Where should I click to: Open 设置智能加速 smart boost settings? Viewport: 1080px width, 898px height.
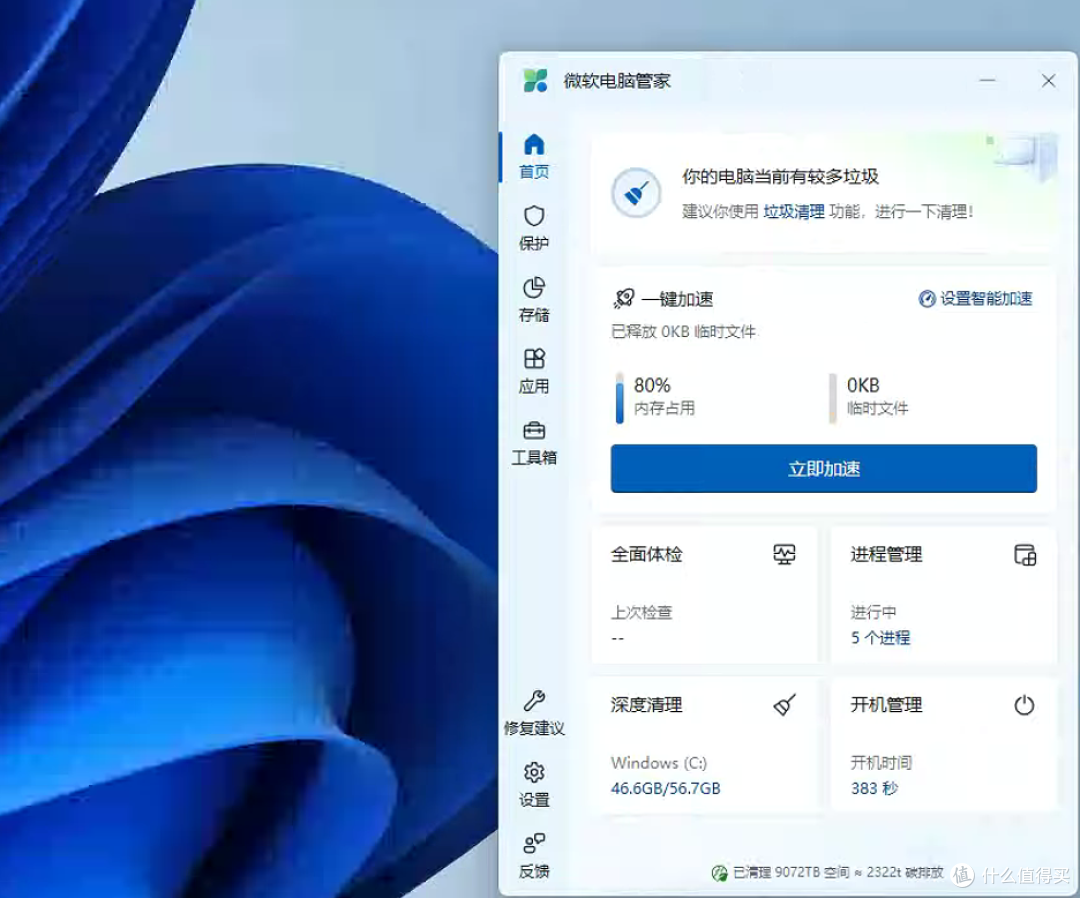point(975,298)
